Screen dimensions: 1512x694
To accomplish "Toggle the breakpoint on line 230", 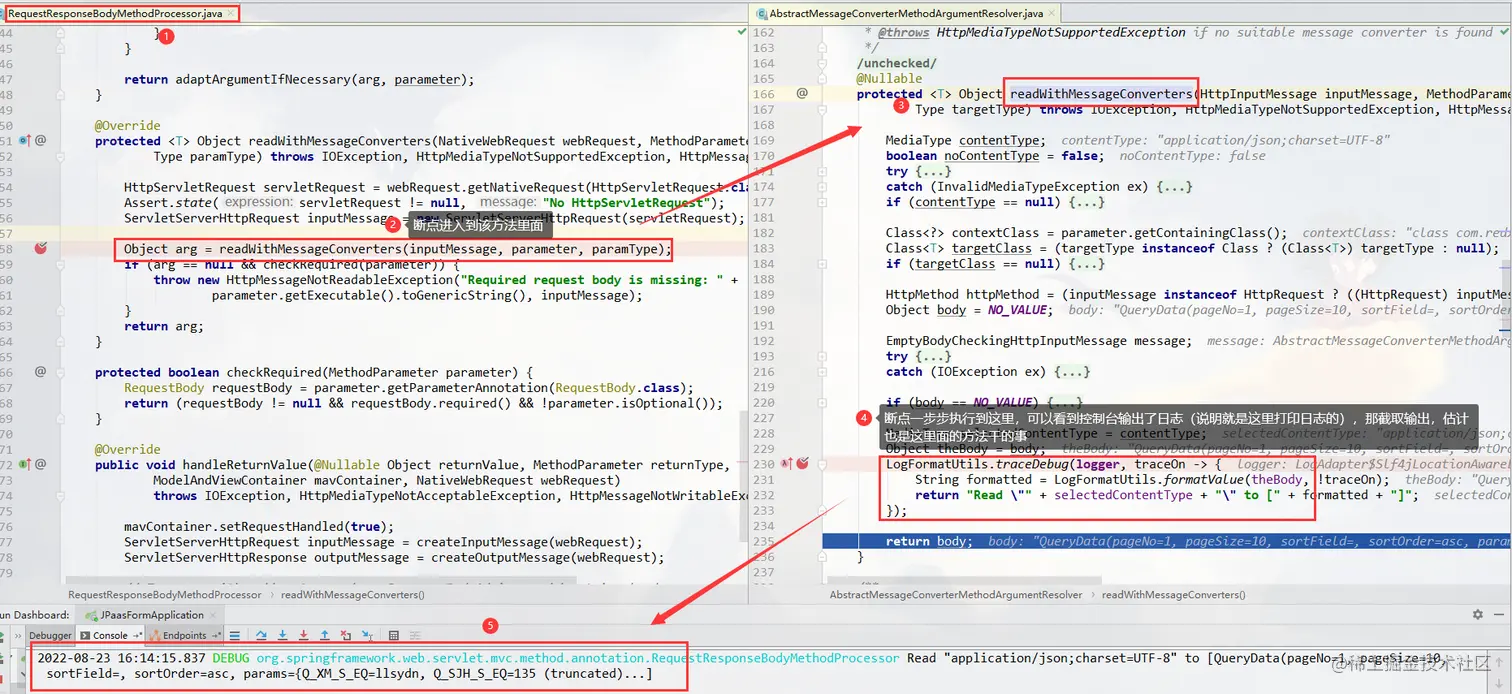I will click(x=802, y=464).
